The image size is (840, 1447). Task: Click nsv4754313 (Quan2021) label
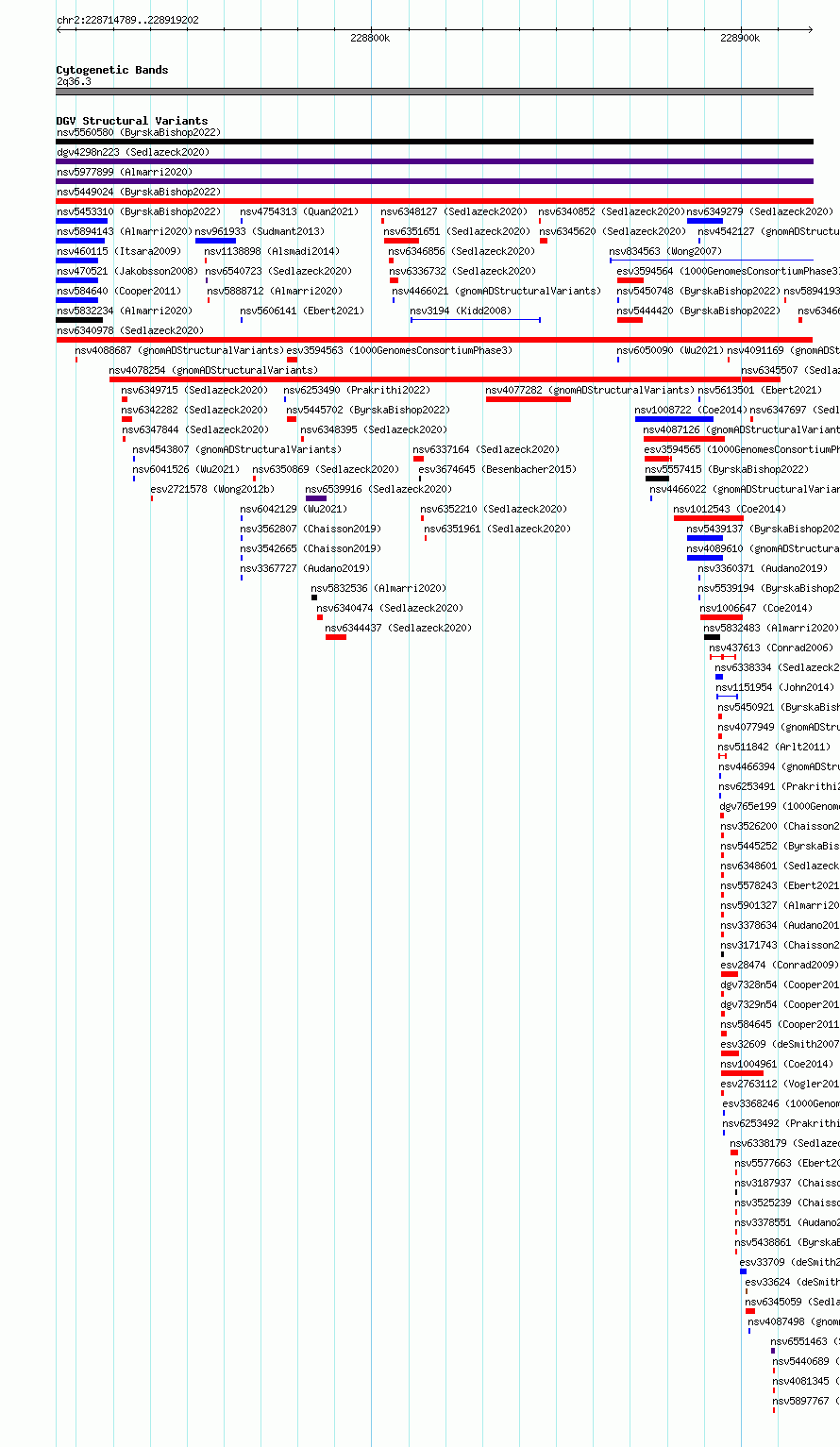[x=300, y=211]
